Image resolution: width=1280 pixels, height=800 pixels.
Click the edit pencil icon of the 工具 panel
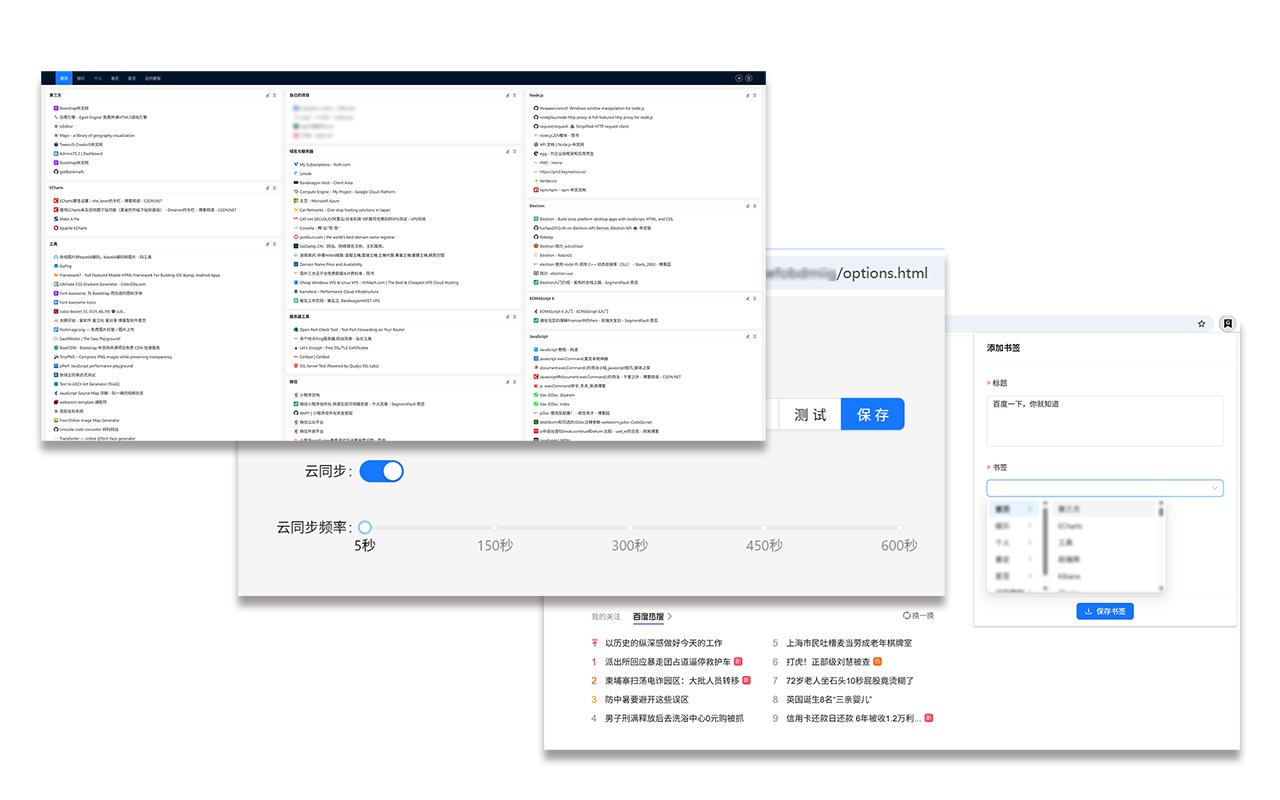269,243
